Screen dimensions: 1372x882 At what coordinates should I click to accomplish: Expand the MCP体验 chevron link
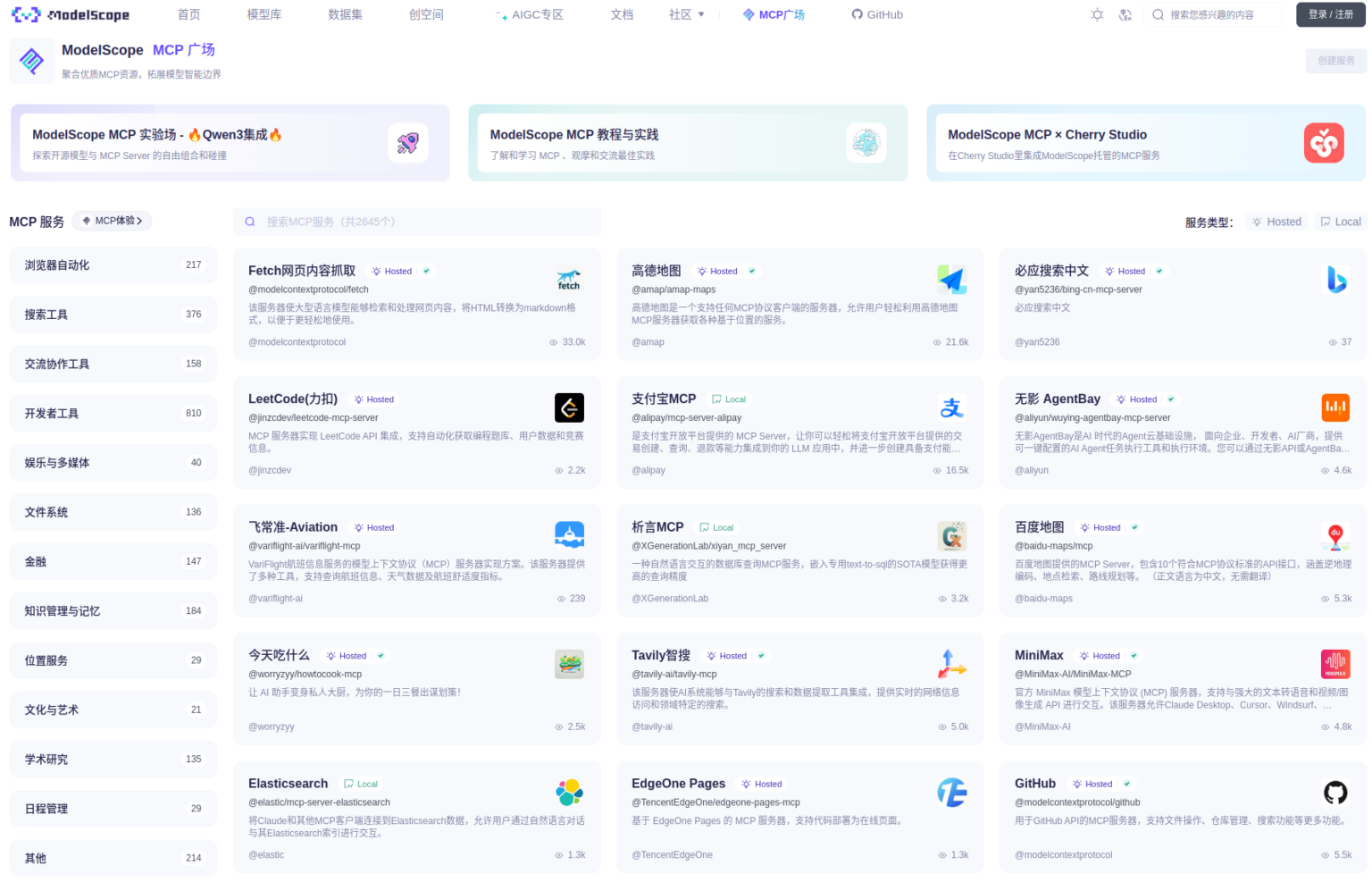click(112, 221)
